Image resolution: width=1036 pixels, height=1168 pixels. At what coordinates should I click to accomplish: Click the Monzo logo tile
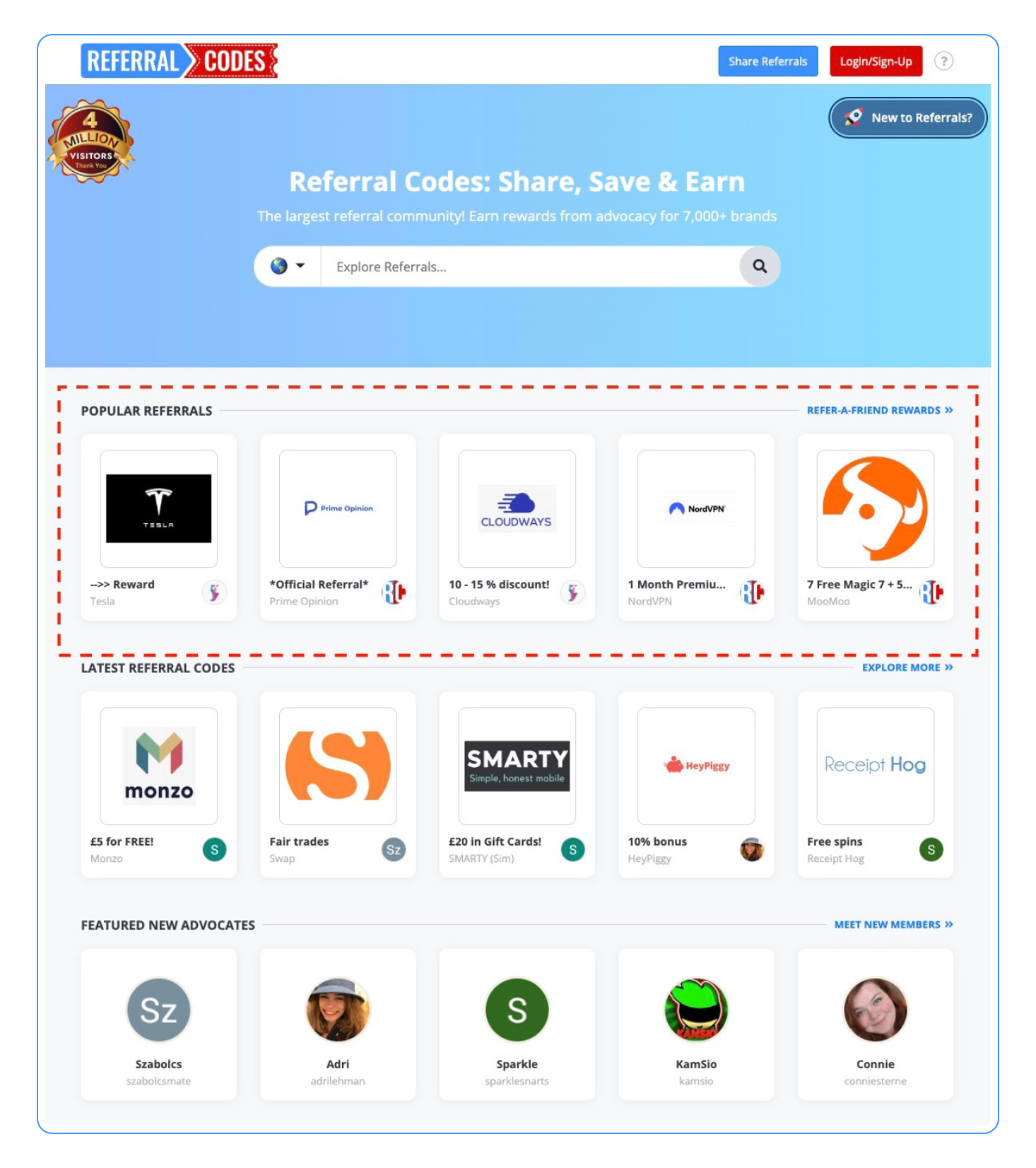point(159,766)
